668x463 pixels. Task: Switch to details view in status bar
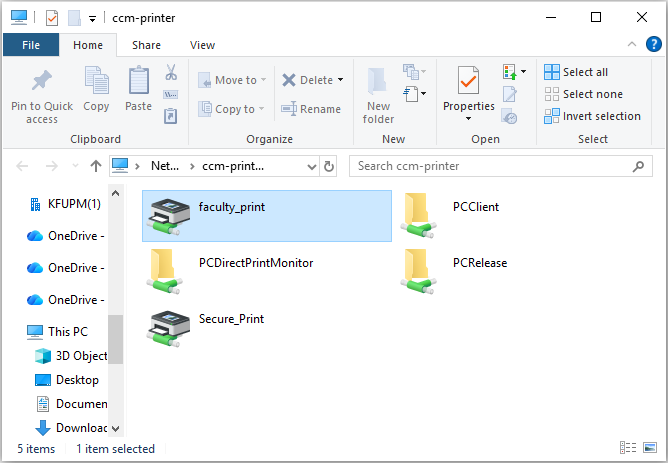point(628,449)
